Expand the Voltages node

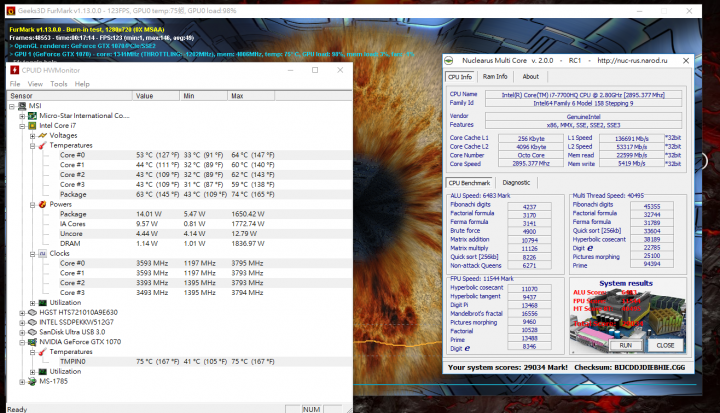(32, 136)
